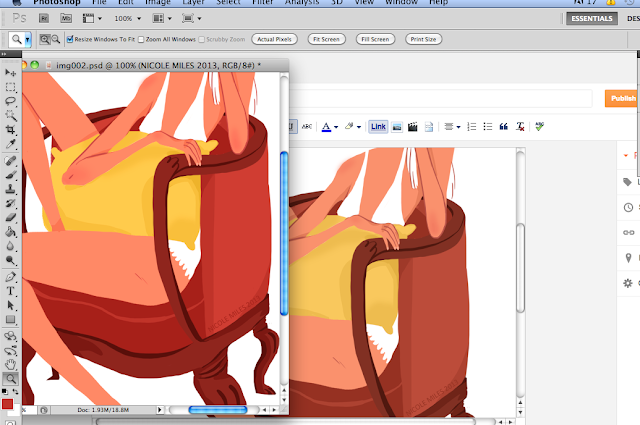Viewport: 640px width, 425px height.
Task: Click the foreground red color swatch
Action: [7, 404]
